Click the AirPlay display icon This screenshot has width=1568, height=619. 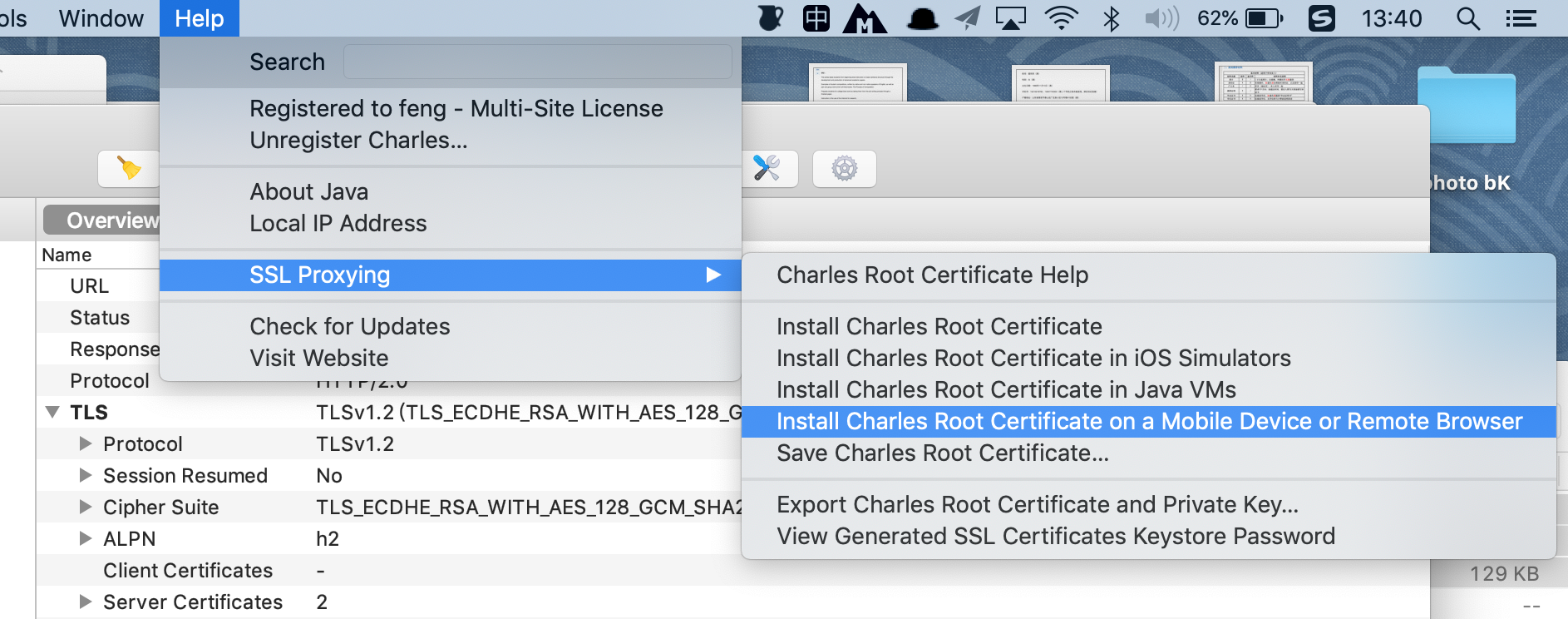[x=1011, y=18]
